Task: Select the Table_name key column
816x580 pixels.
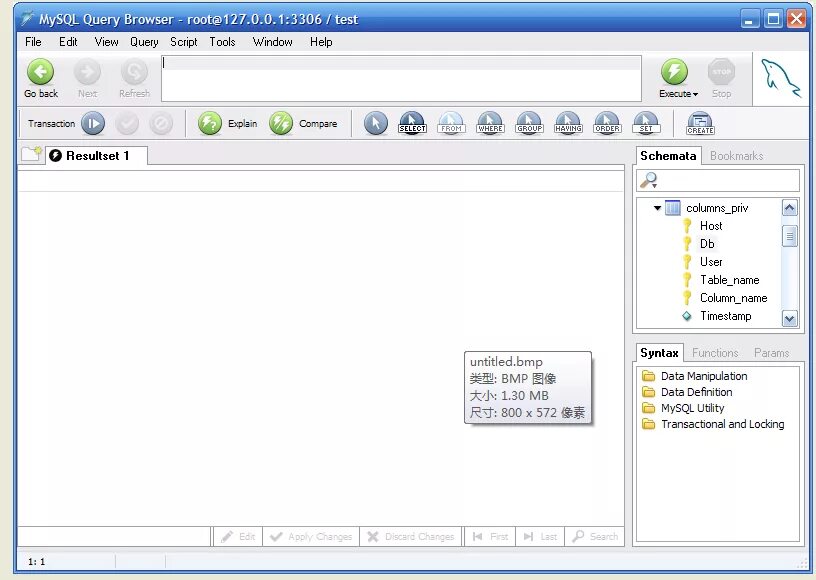Action: tap(730, 280)
